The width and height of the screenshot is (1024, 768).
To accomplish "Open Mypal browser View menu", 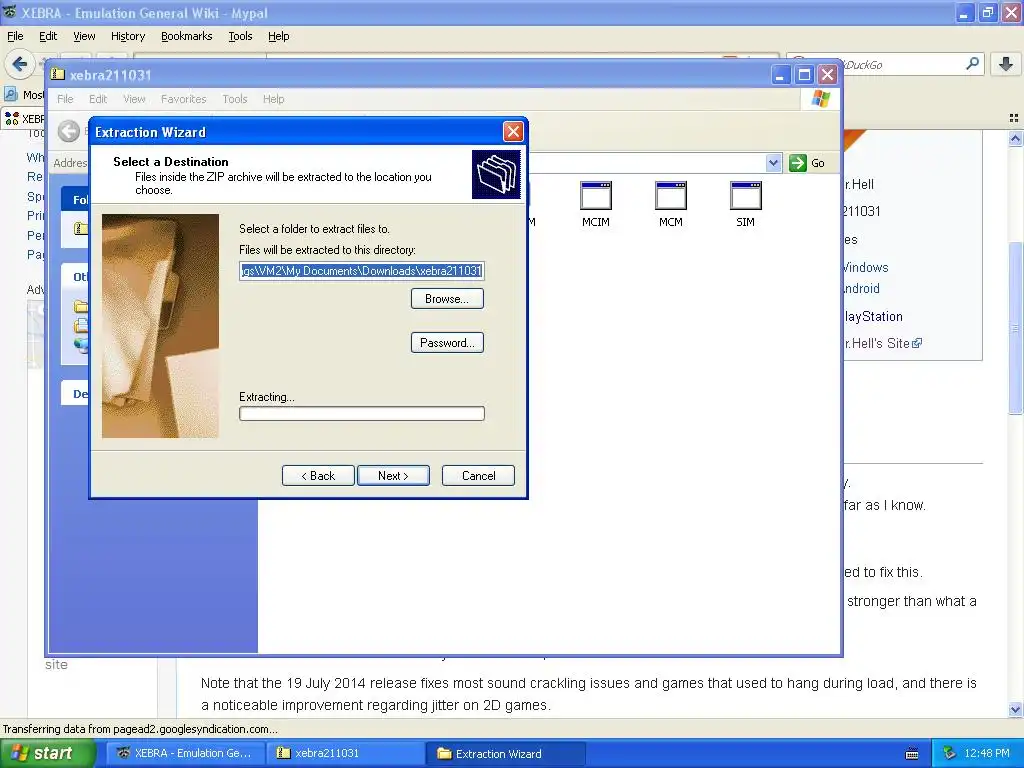I will [84, 36].
